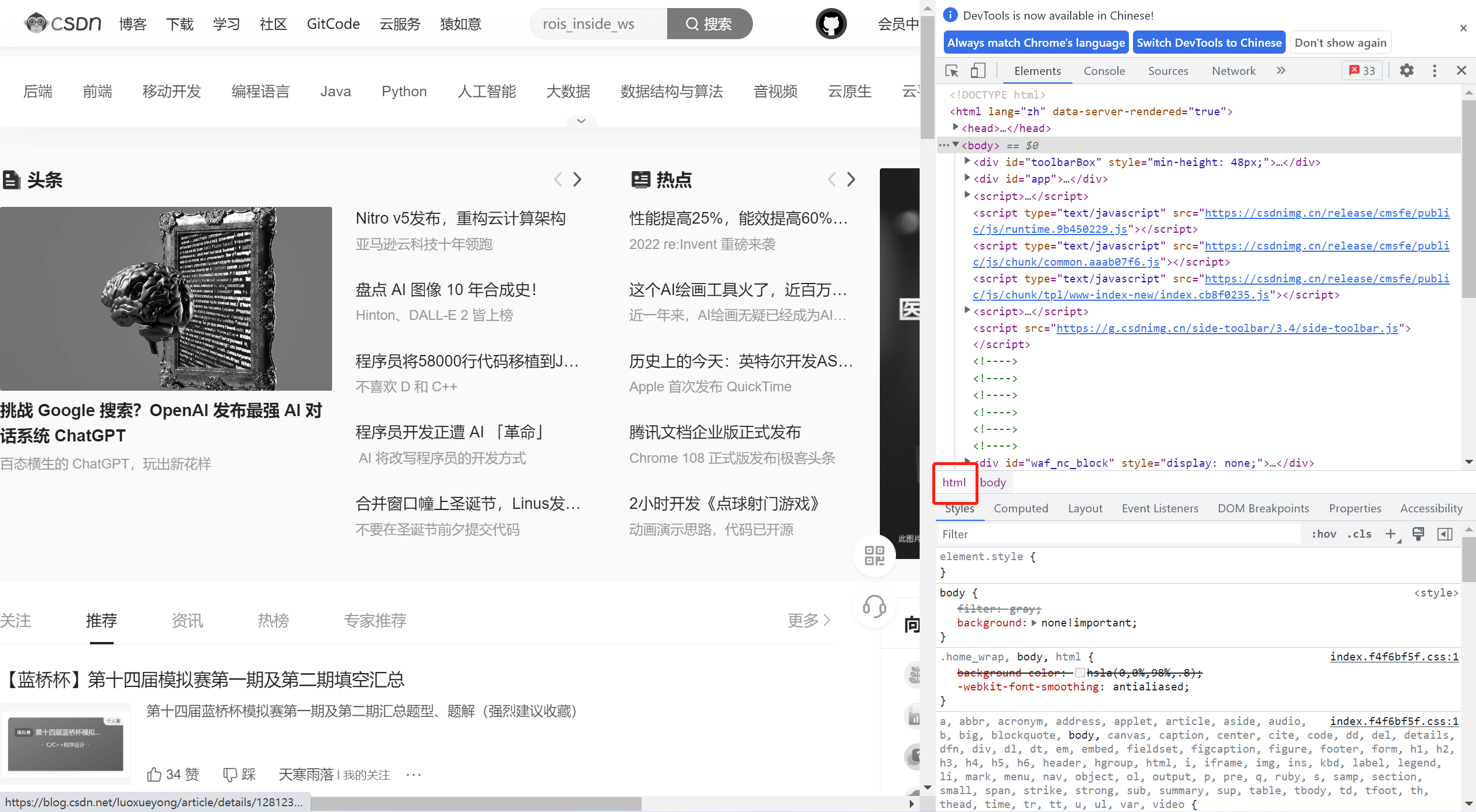Image resolution: width=1476 pixels, height=812 pixels.
Task: Click the thumbs-up 34 赞 icon
Action: (154, 774)
